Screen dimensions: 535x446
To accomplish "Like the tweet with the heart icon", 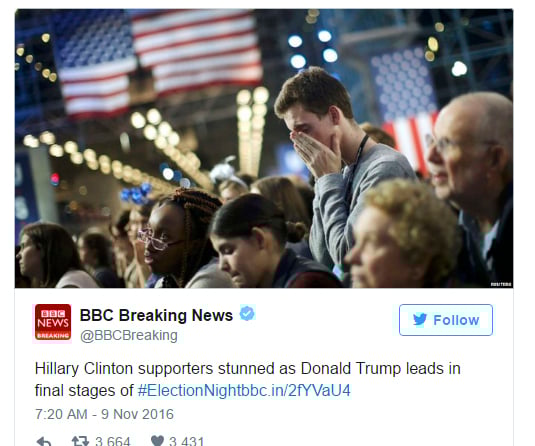I will 157,441.
